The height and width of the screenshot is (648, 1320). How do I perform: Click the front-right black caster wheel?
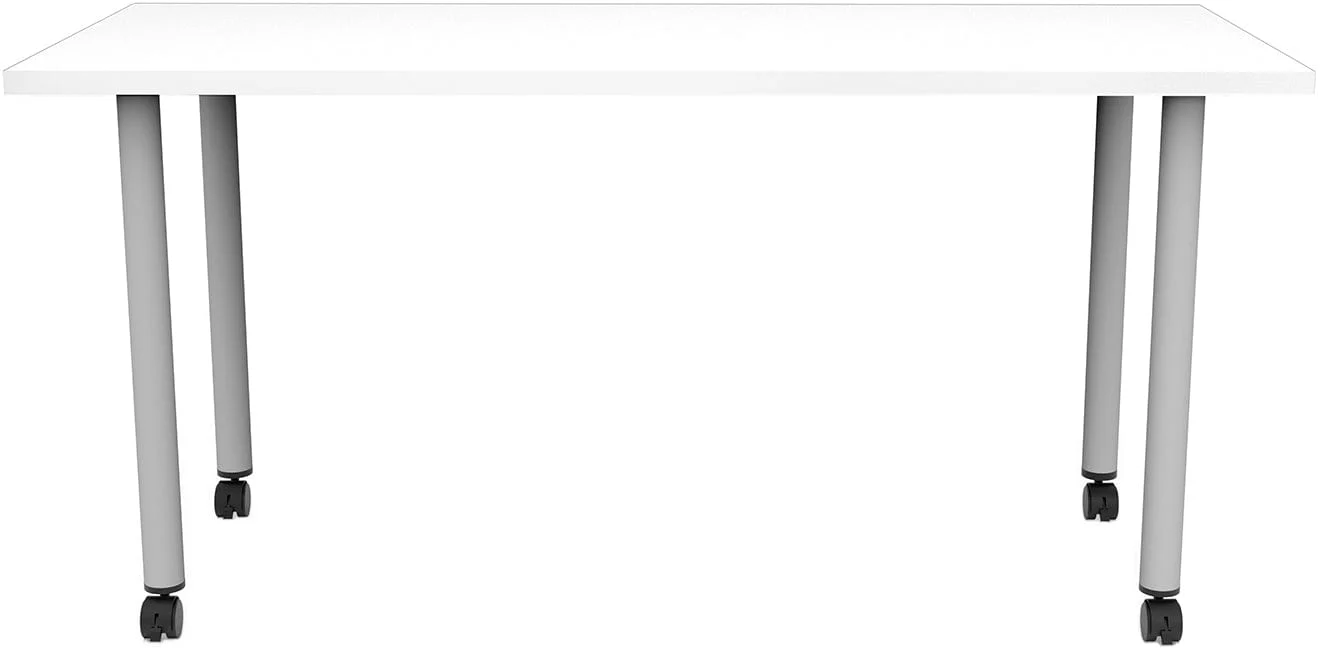pos(1161,620)
